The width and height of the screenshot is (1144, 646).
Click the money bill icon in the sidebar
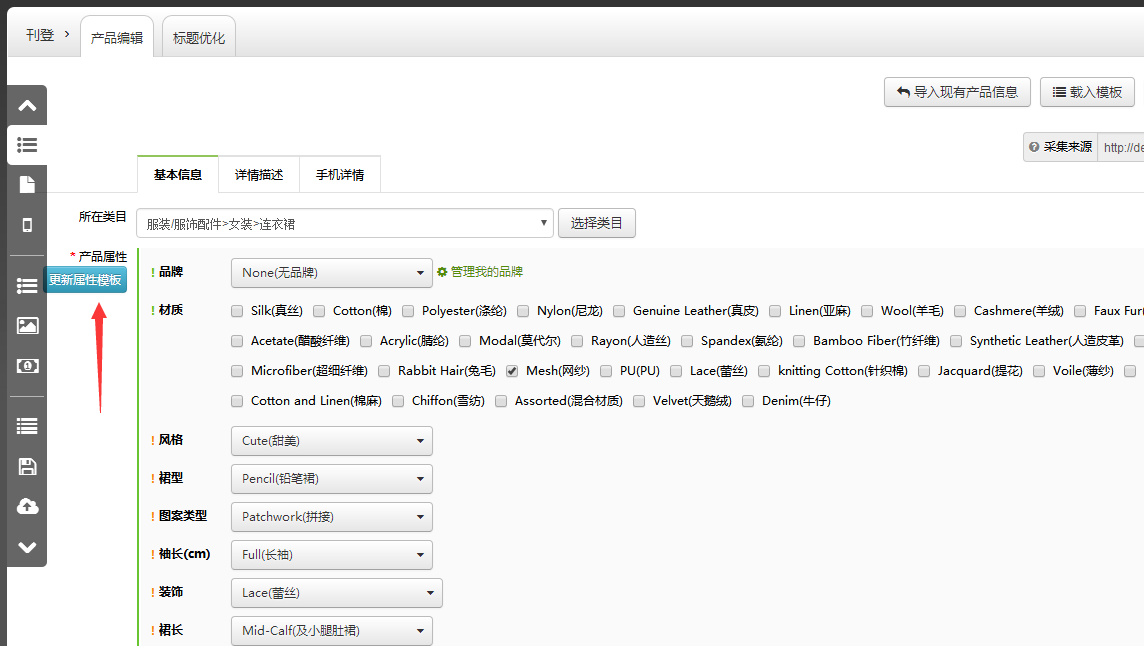coord(27,366)
